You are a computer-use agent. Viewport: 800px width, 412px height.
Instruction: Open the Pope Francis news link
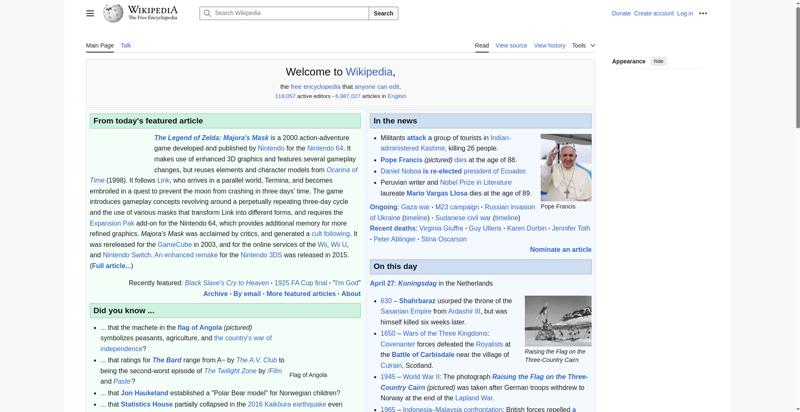click(402, 160)
